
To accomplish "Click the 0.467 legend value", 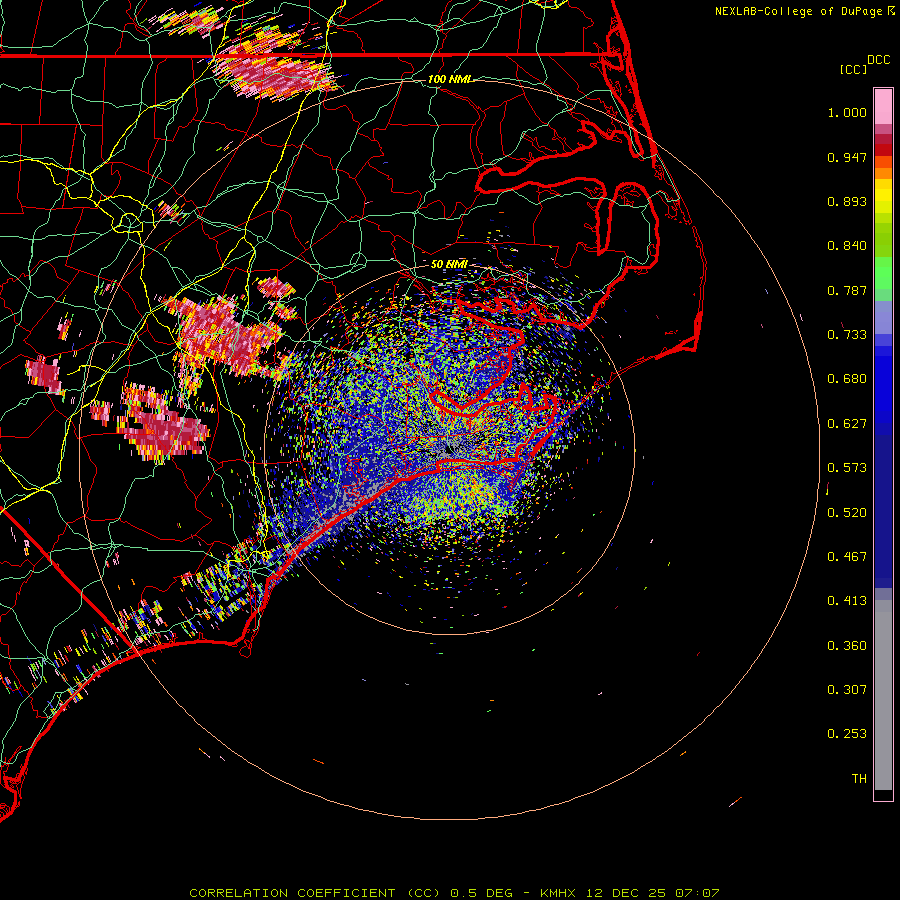I will pos(847,557).
